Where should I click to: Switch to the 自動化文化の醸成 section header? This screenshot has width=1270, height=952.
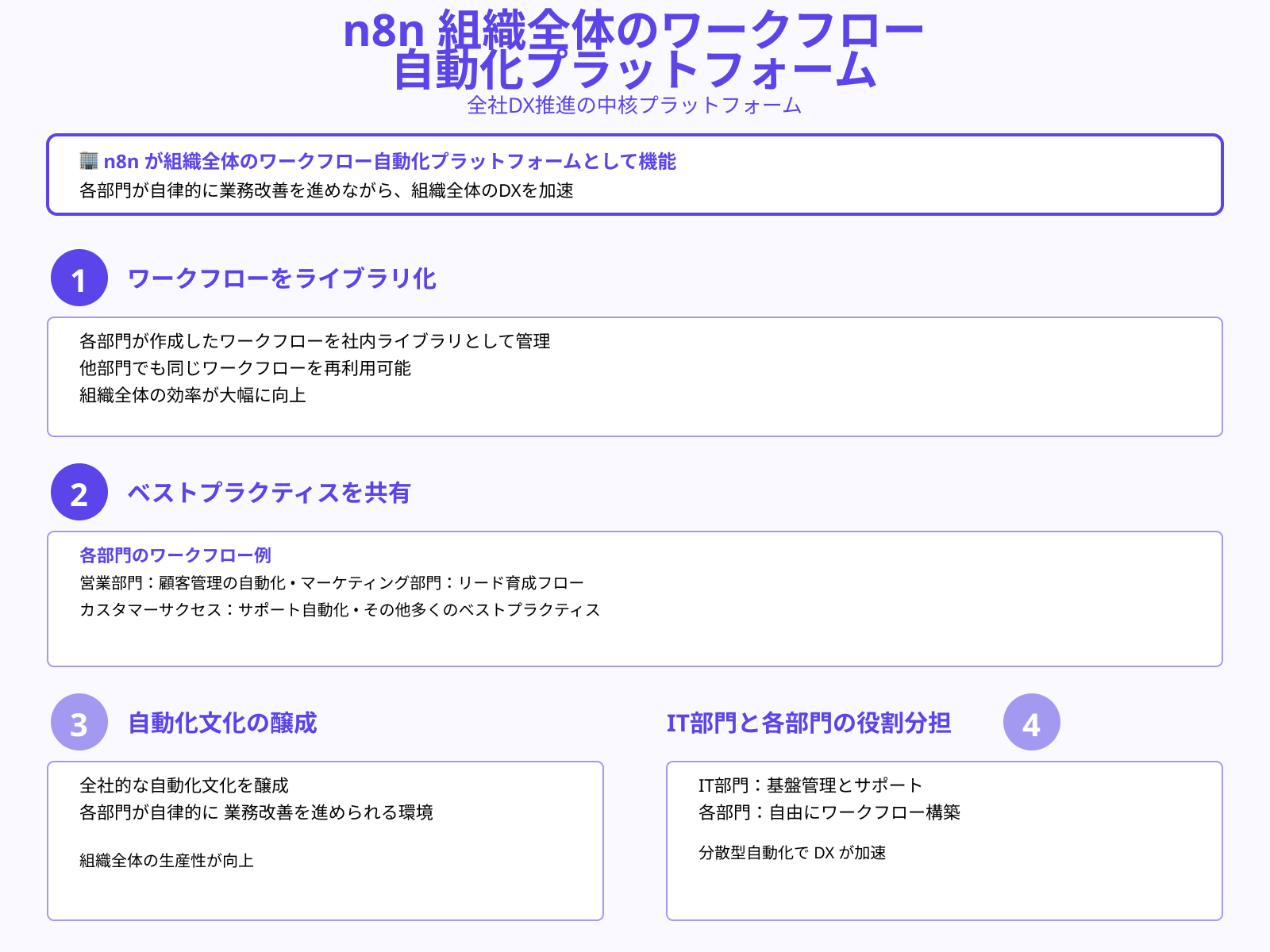click(222, 723)
